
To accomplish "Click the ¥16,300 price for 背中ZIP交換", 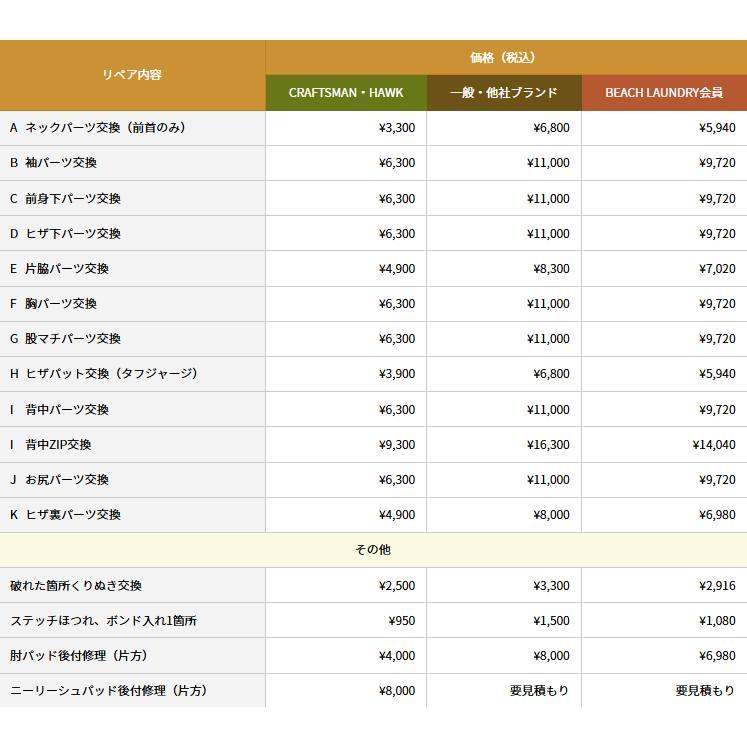I will click(548, 445).
